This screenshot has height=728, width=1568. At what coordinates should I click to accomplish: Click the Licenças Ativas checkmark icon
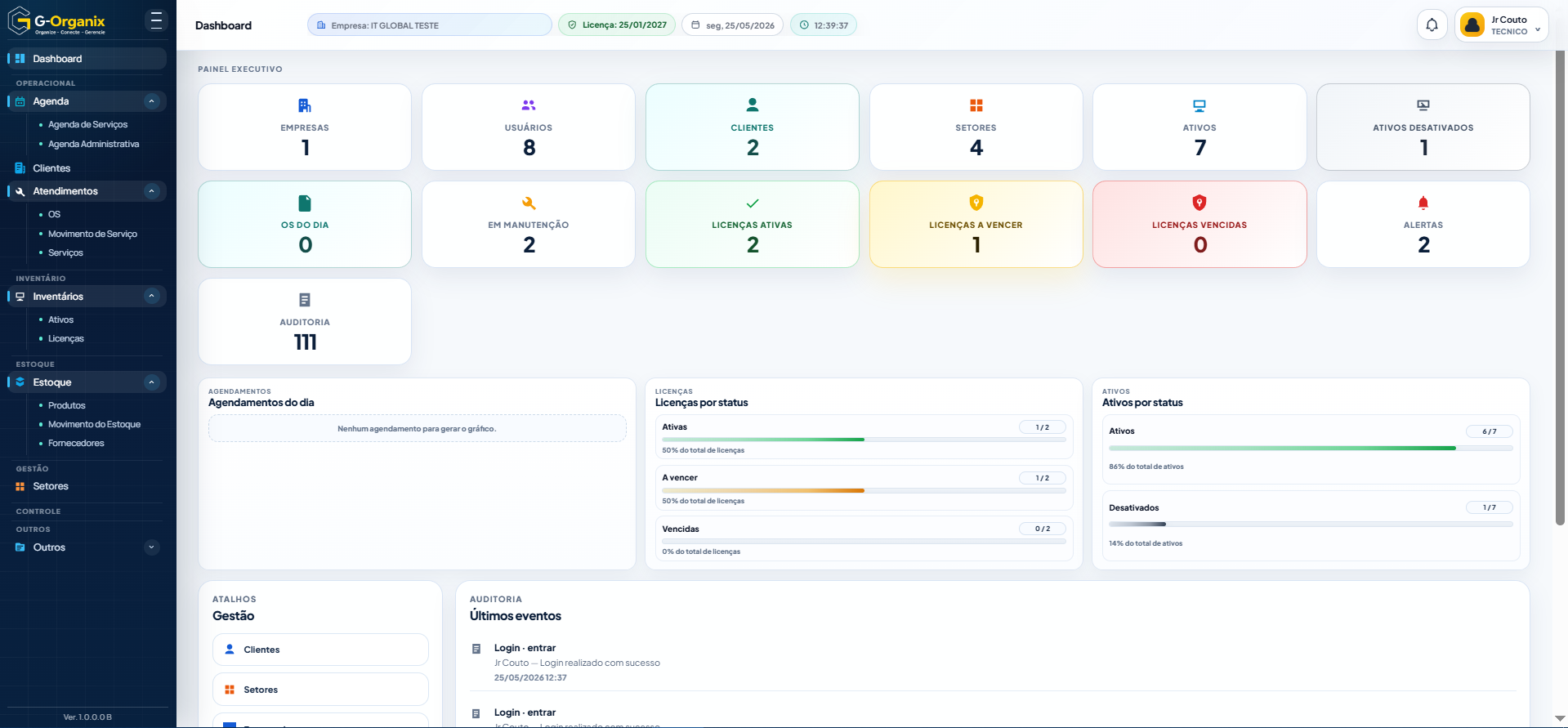tap(753, 203)
